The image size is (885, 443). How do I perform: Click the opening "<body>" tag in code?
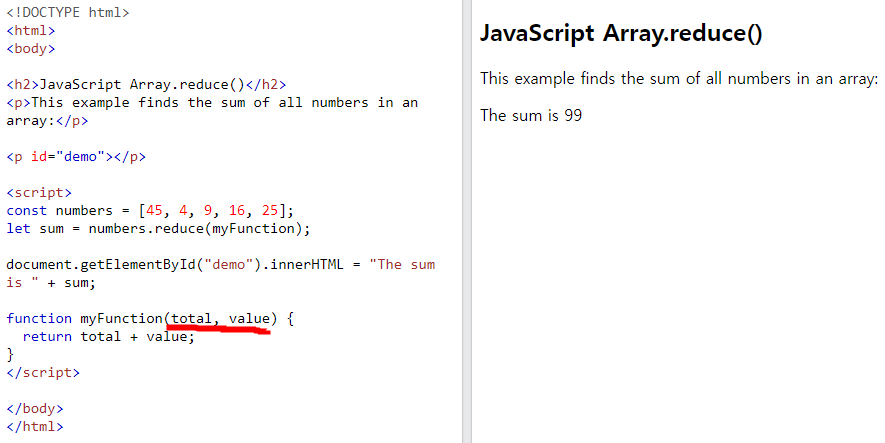pos(30,49)
